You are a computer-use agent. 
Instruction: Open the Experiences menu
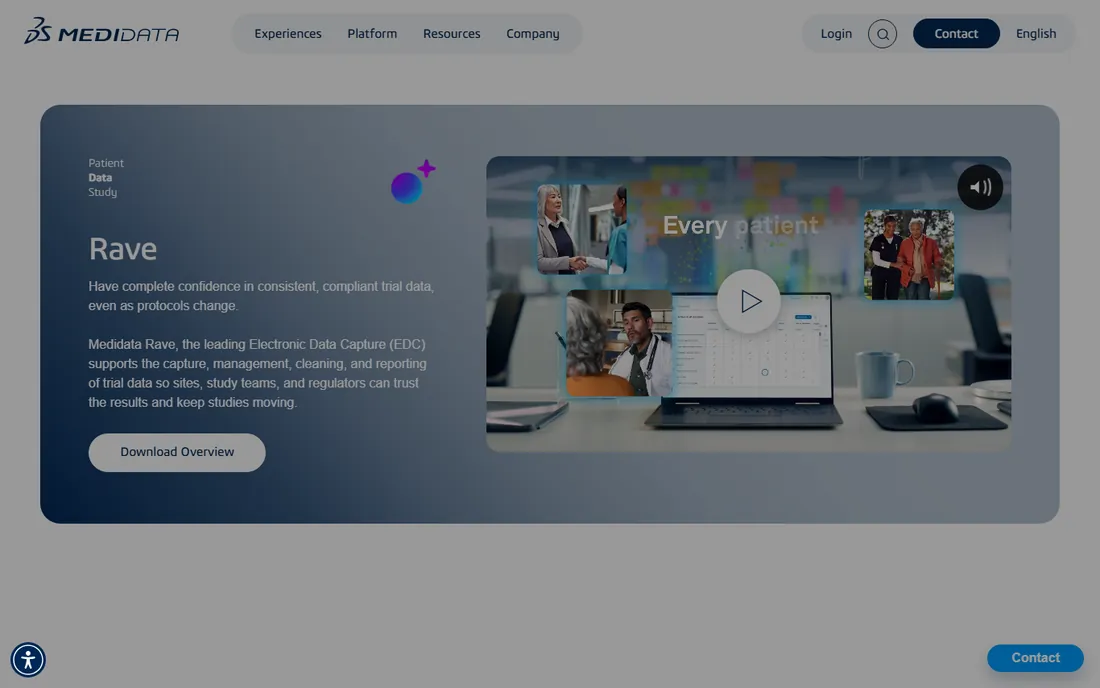[288, 34]
